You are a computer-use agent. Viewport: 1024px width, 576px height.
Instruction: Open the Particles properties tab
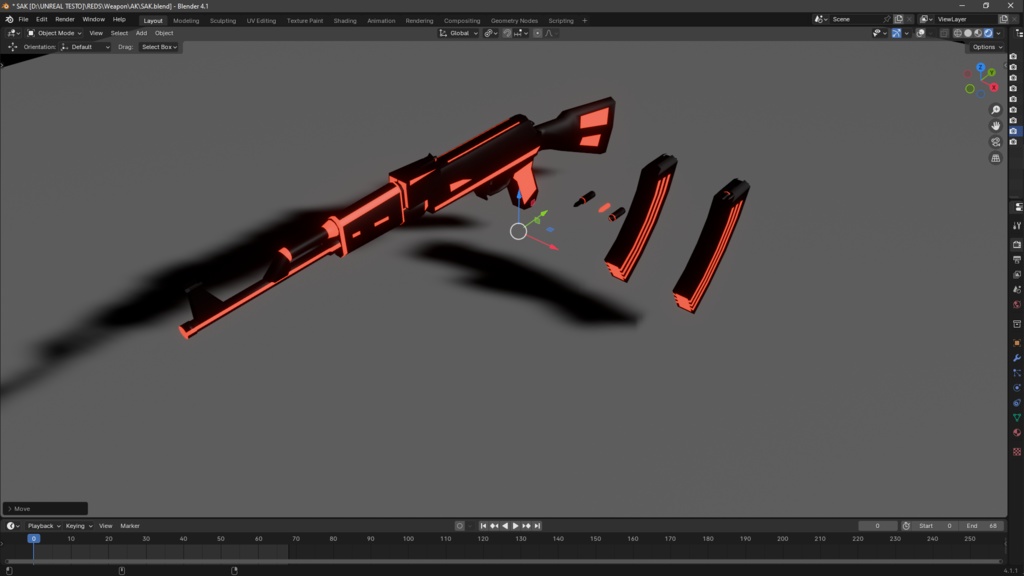pyautogui.click(x=1017, y=373)
